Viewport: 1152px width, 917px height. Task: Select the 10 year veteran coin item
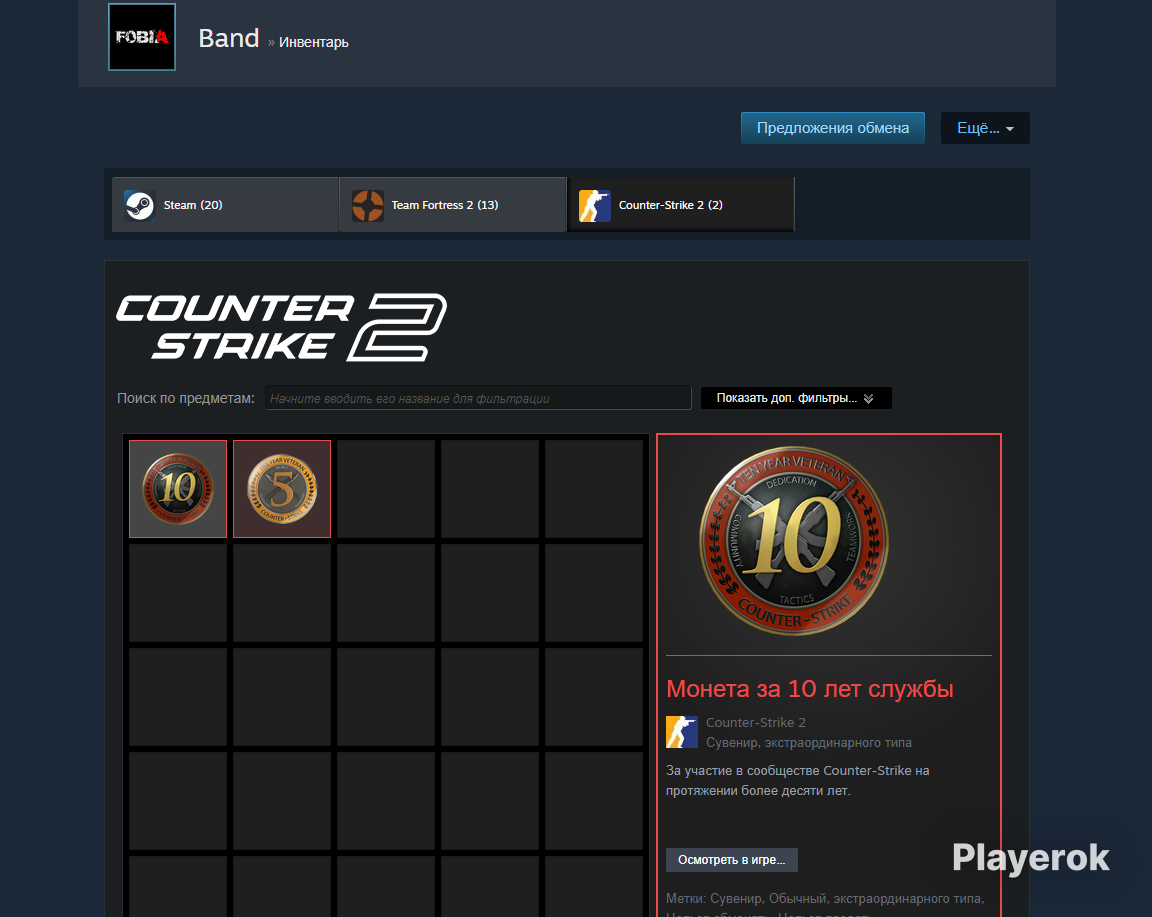pos(178,489)
